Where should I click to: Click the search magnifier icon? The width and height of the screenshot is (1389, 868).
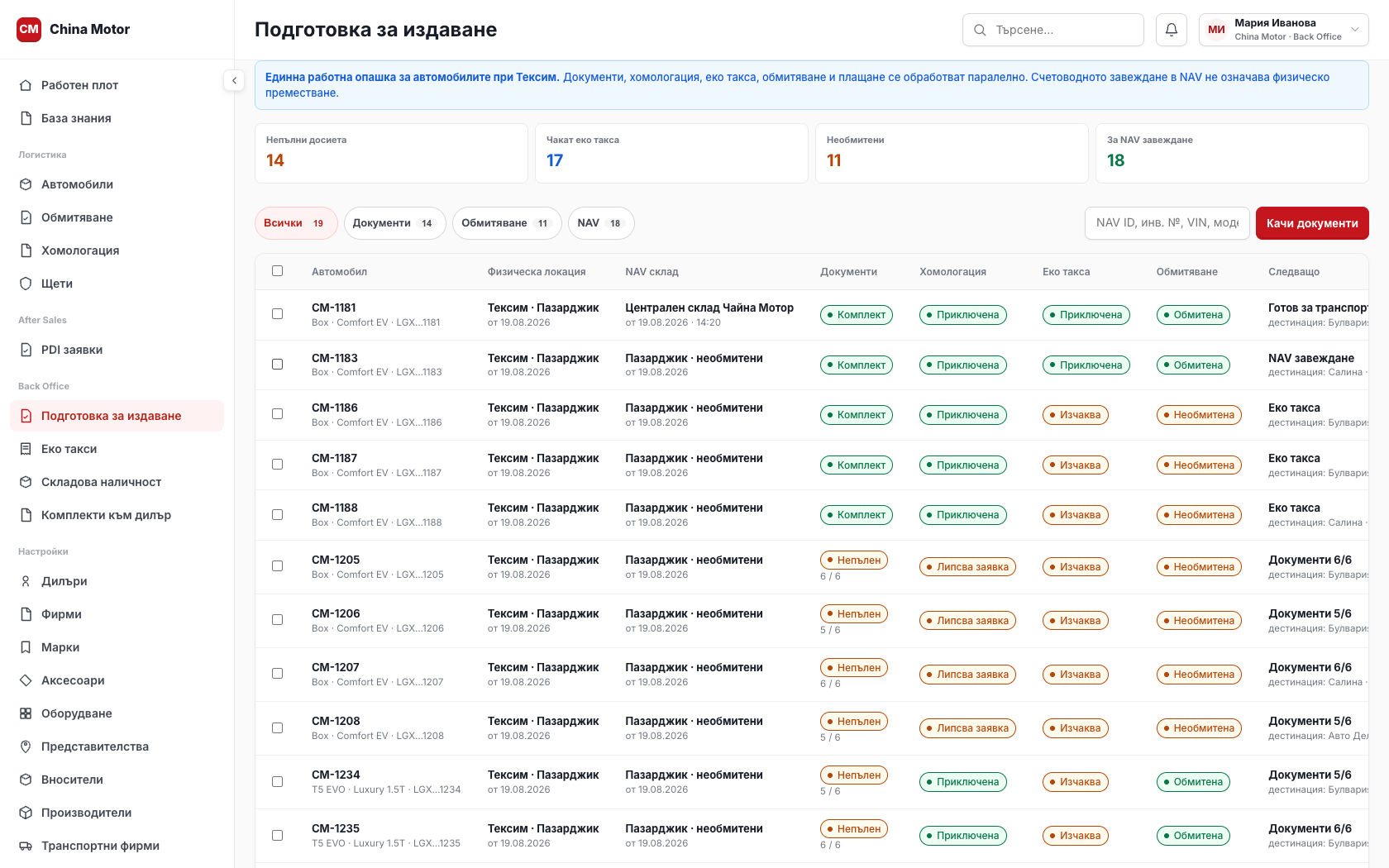980,30
